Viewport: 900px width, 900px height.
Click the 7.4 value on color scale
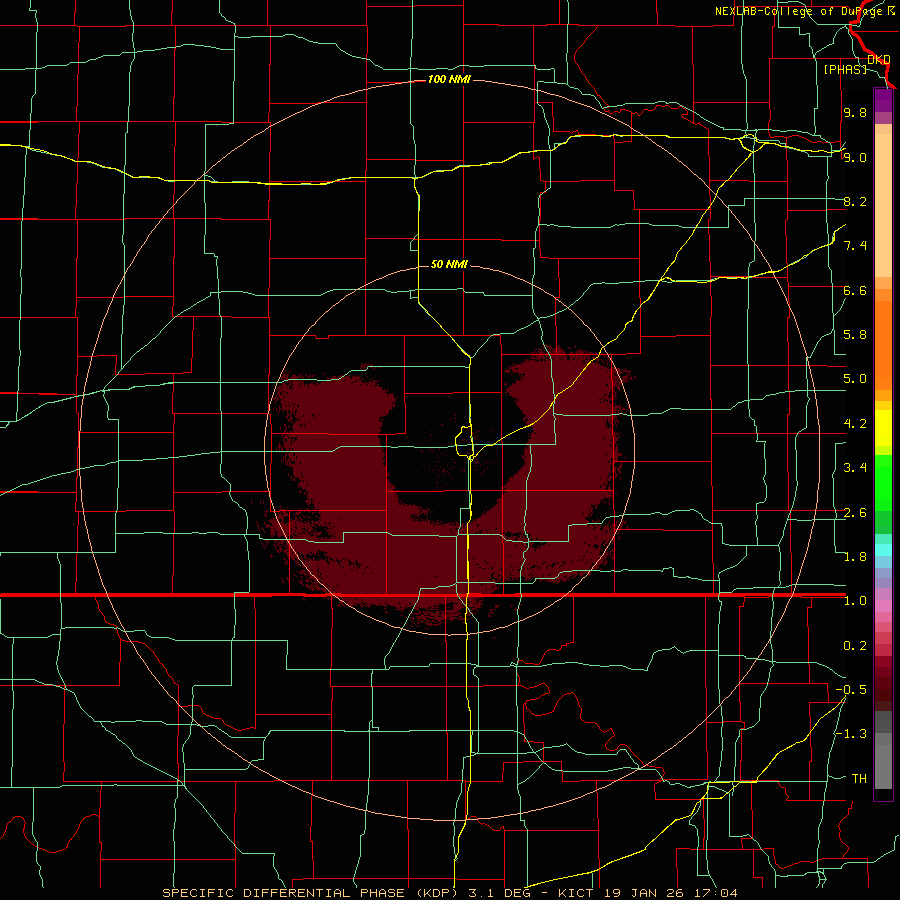coord(855,246)
